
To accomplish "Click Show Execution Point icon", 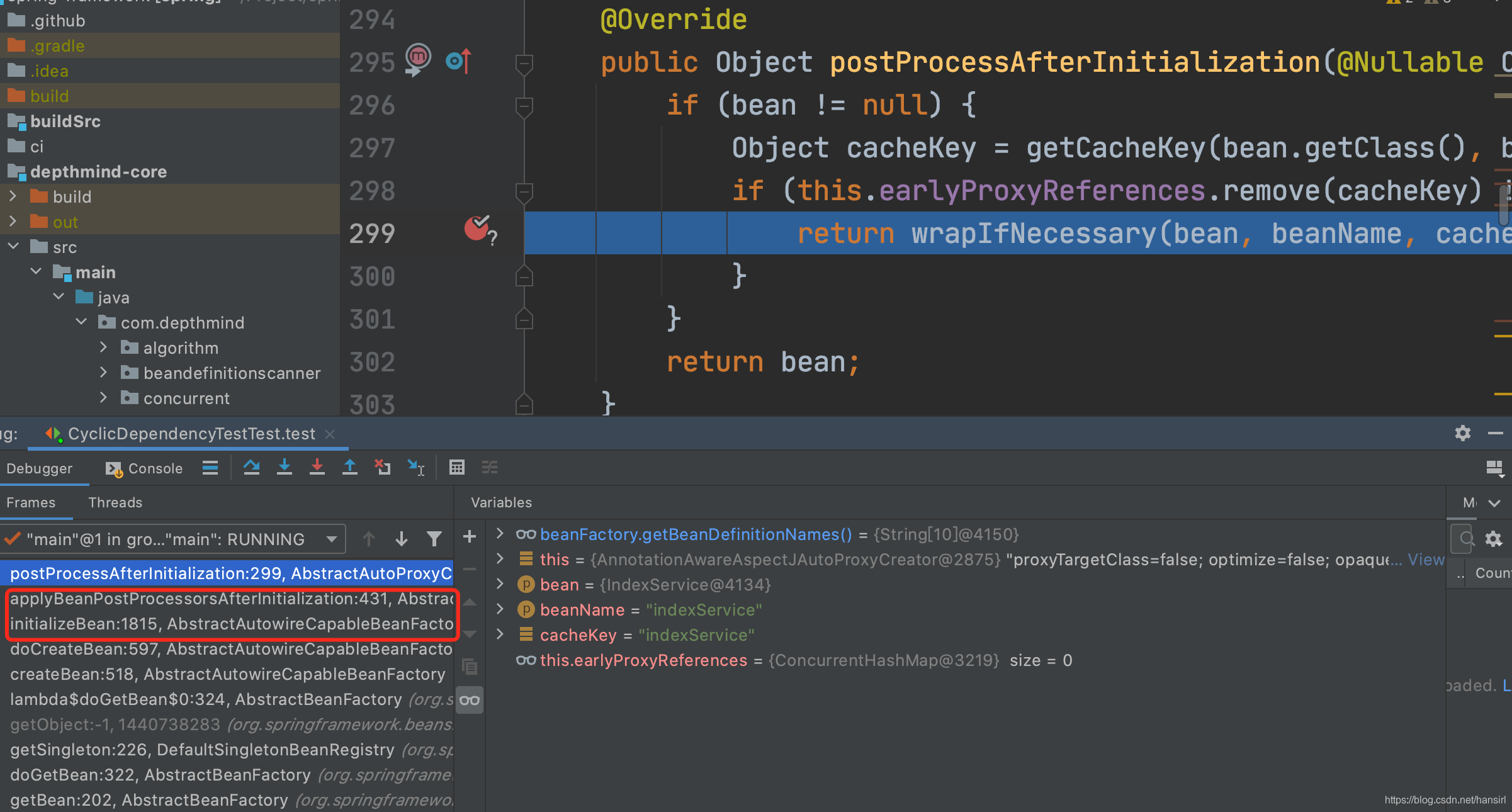I will coord(210,467).
